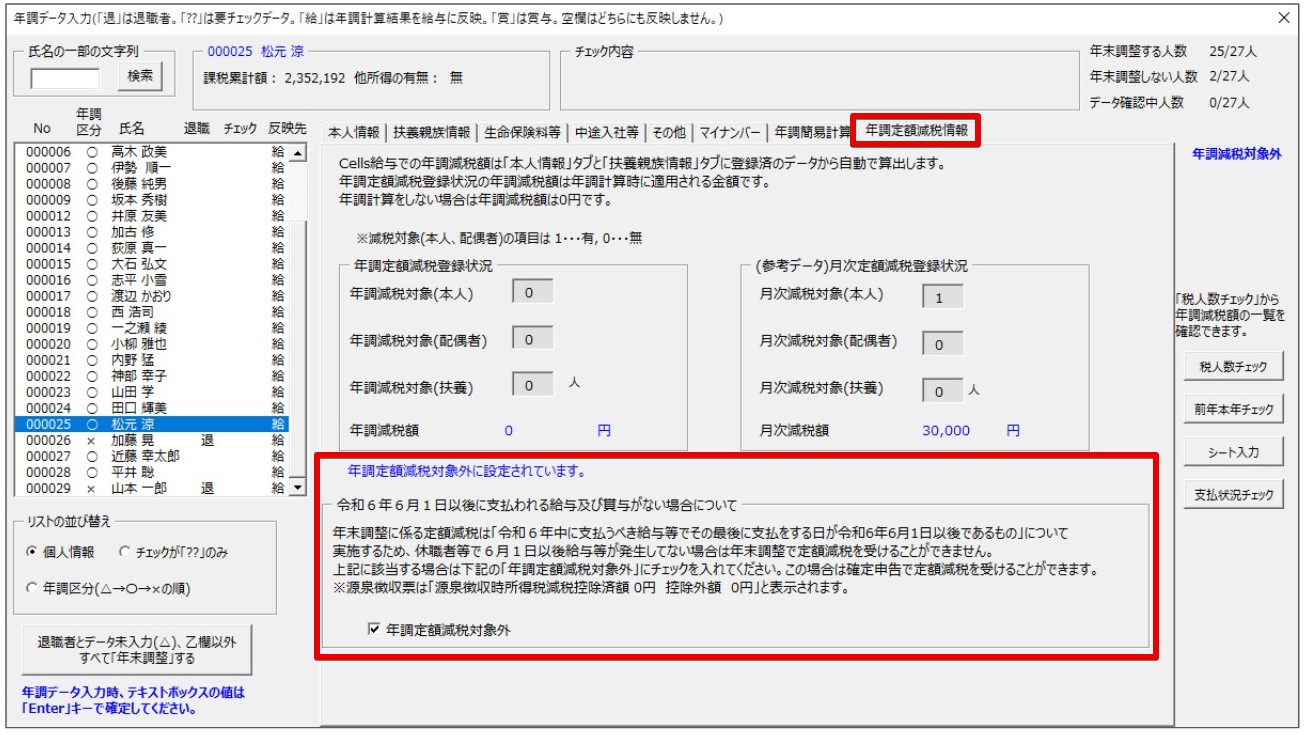Click the employee list scroll up arrow
The width and height of the screenshot is (1306, 735).
pos(297,151)
